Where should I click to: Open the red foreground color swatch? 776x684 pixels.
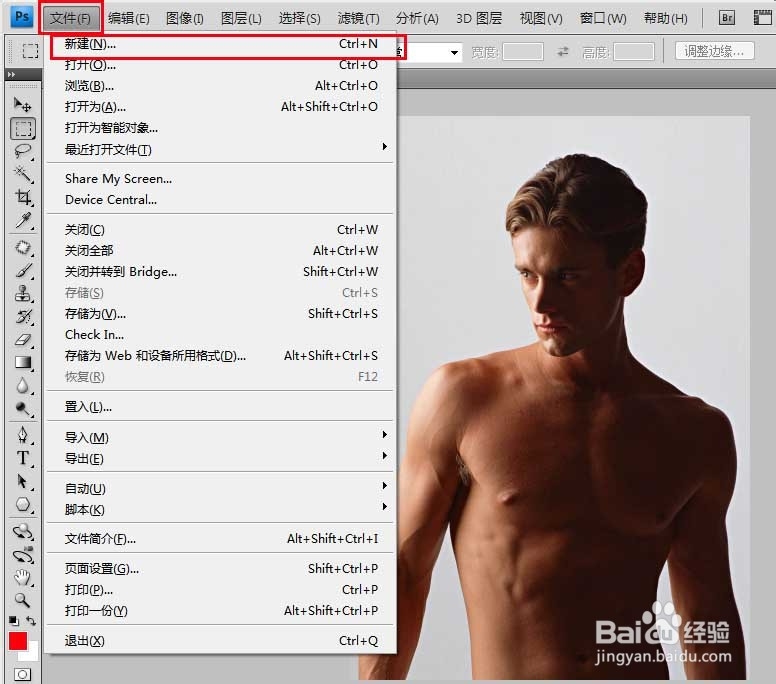pyautogui.click(x=18, y=641)
